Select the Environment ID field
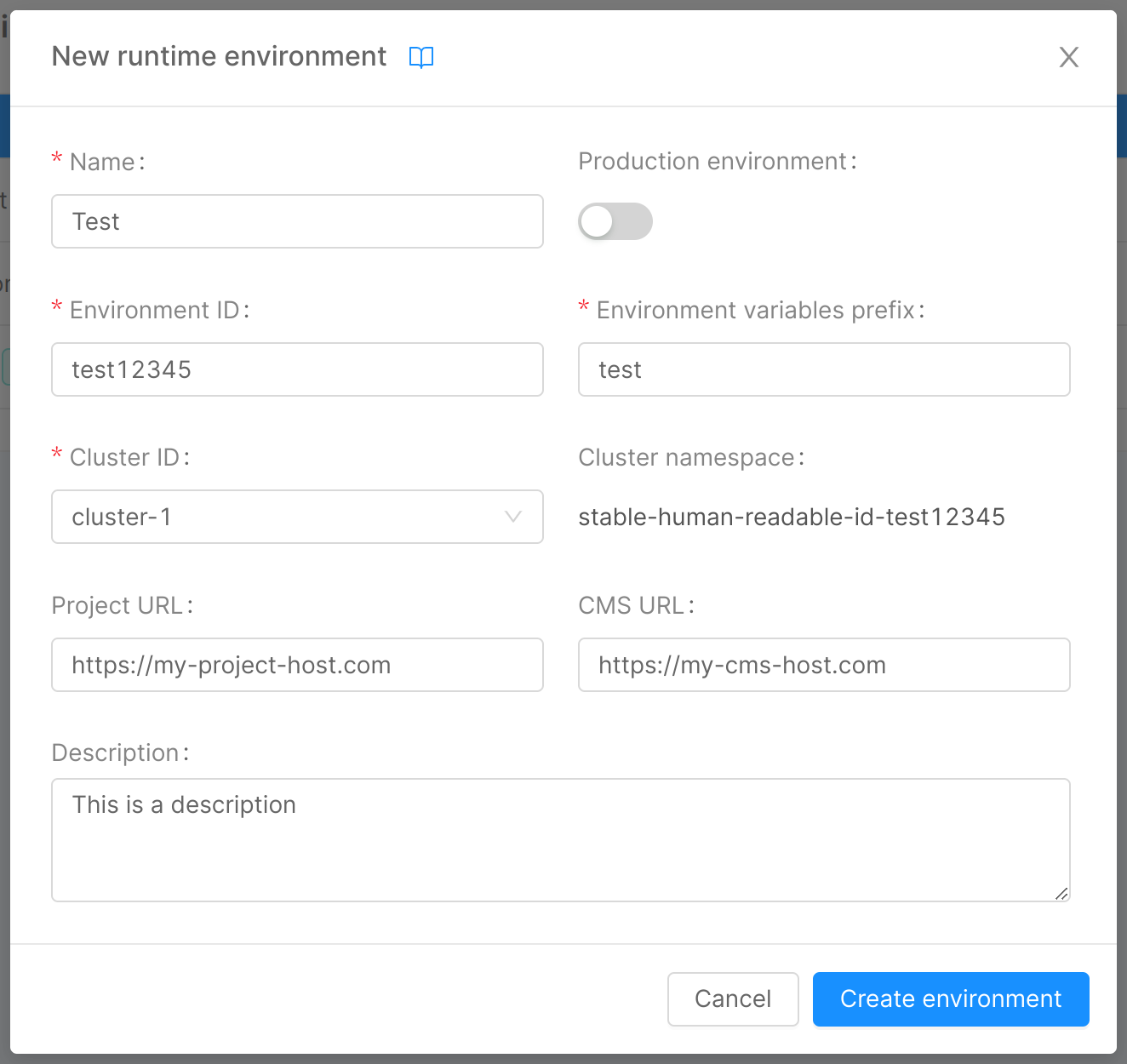 coord(297,369)
